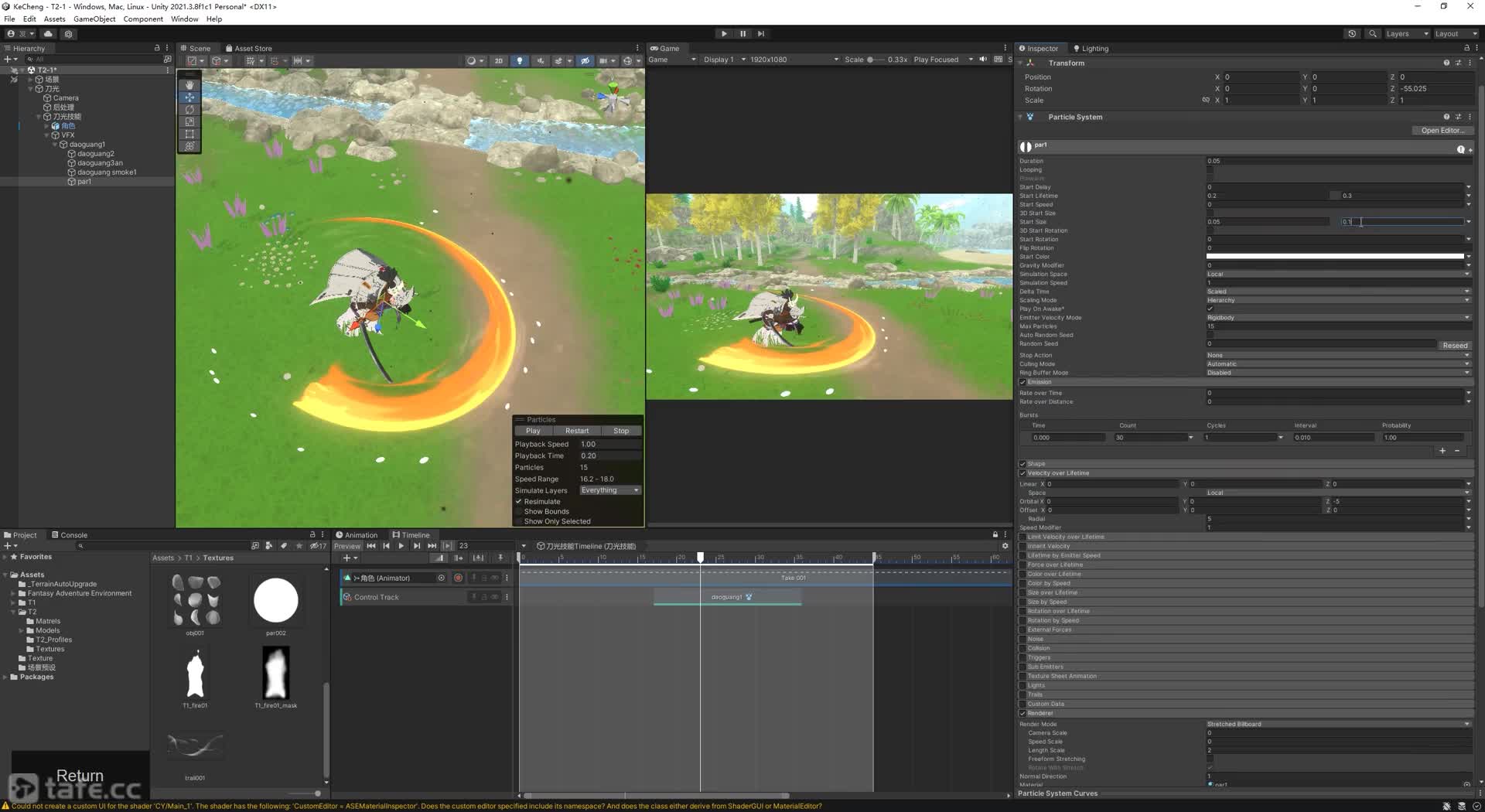Toggle scene audio mute icon
This screenshot has width=1485, height=812.
pos(540,60)
